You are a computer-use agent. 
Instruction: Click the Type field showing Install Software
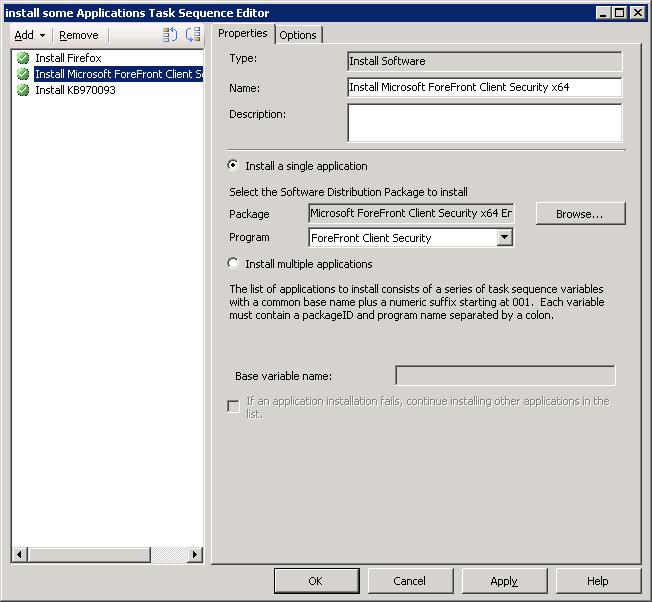click(484, 61)
